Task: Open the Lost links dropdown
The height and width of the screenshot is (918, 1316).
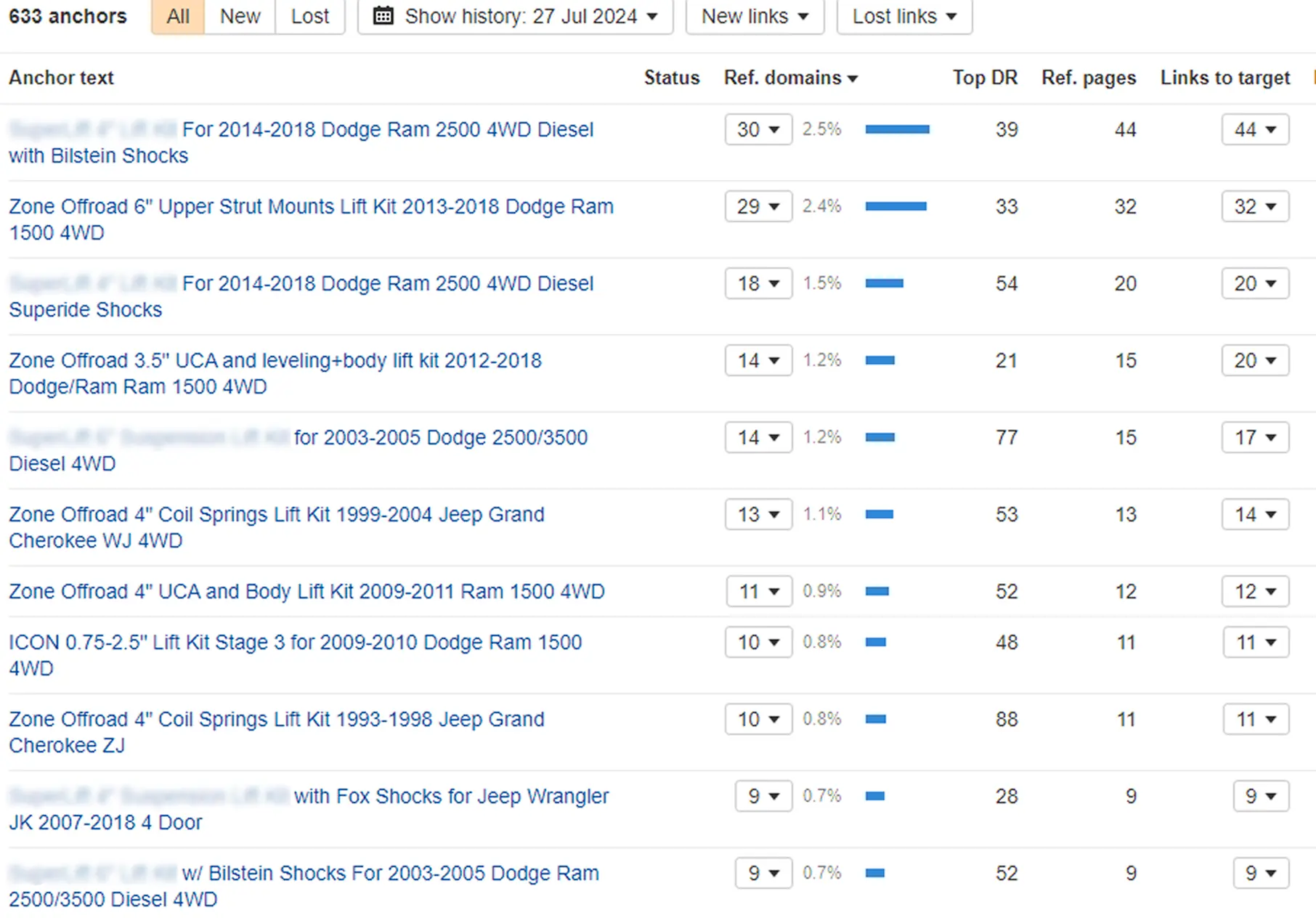Action: pyautogui.click(x=904, y=16)
